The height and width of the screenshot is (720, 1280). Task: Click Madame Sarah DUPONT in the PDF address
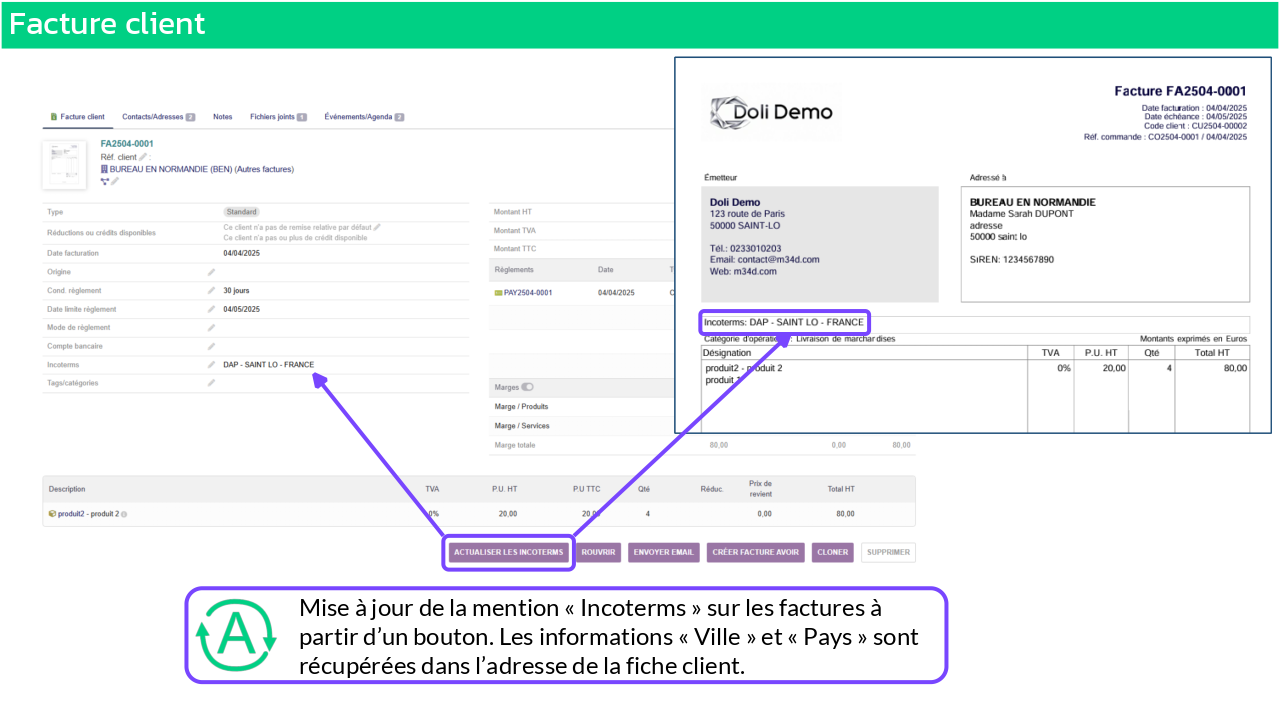[1019, 214]
